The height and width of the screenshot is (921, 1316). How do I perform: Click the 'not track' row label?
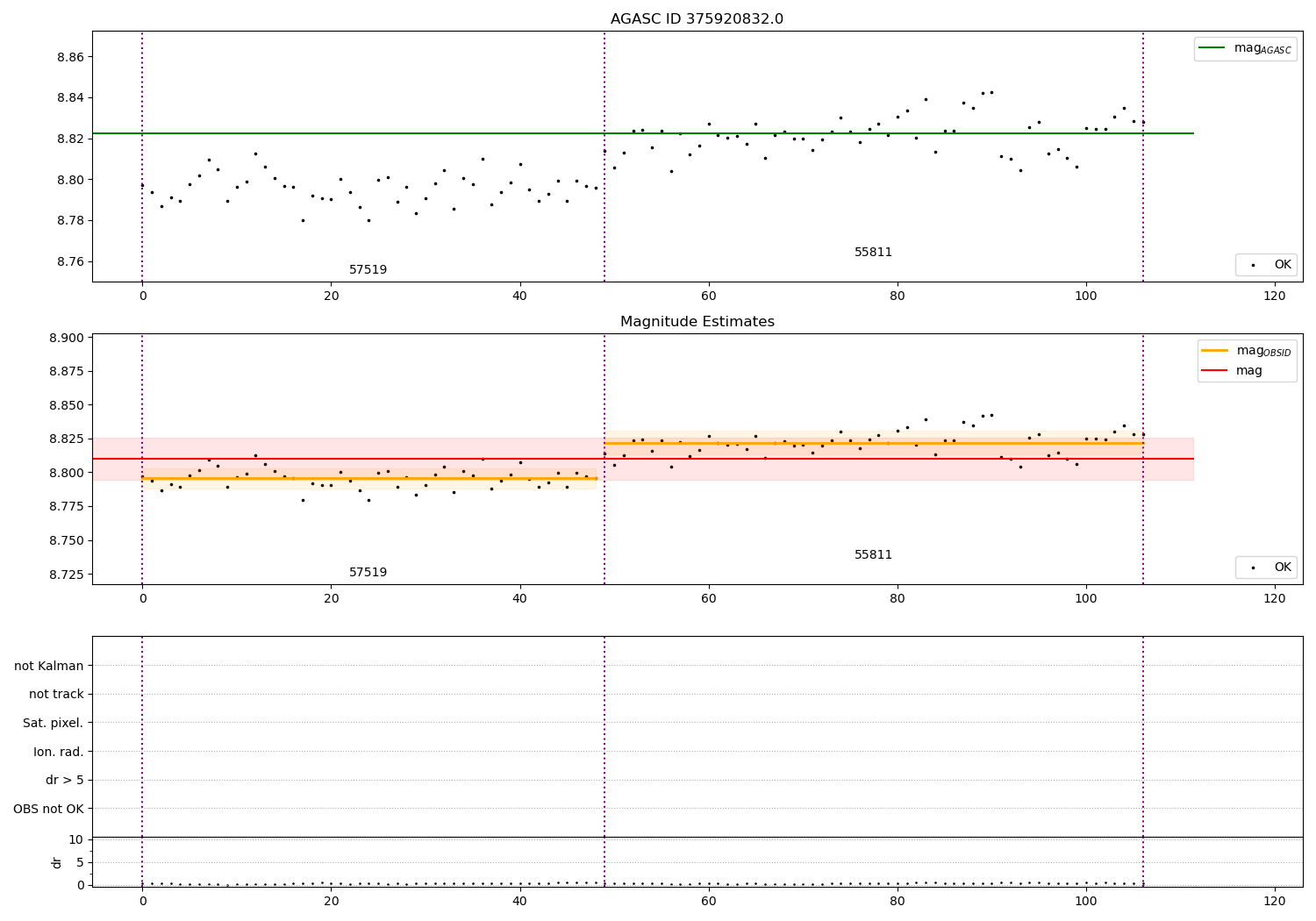tap(56, 695)
